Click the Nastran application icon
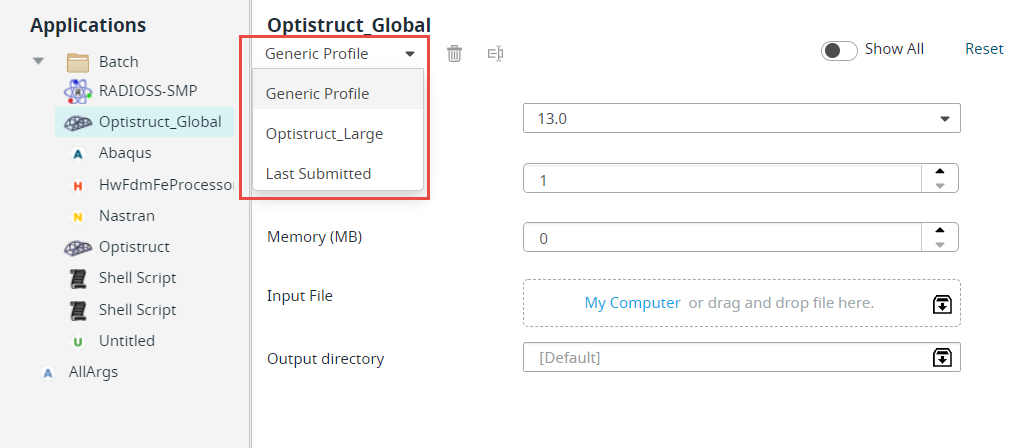 (78, 217)
